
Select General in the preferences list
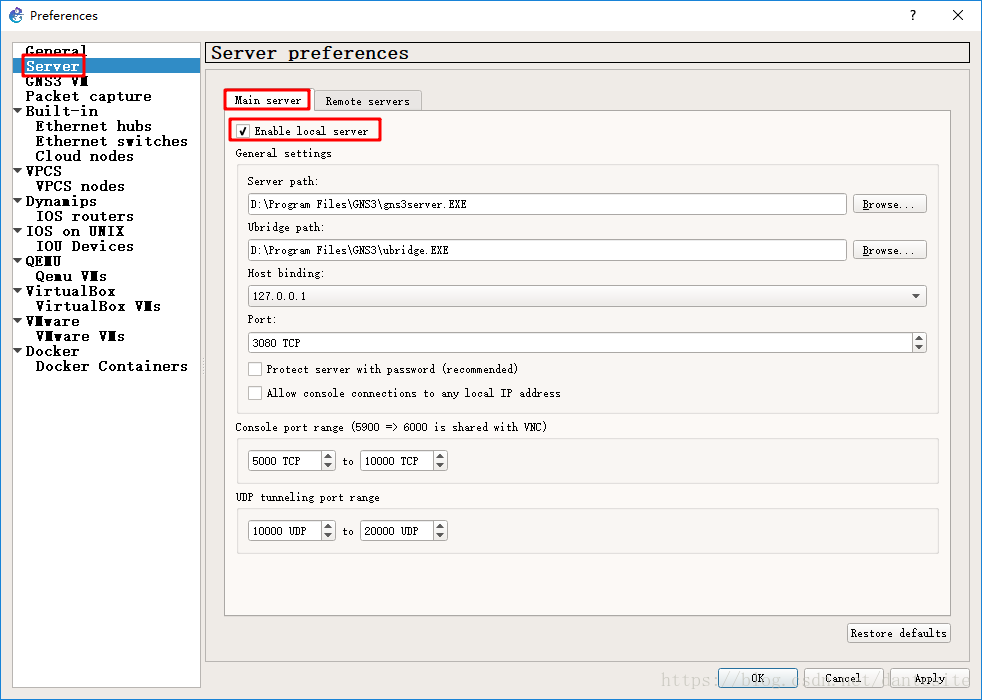pyautogui.click(x=56, y=51)
